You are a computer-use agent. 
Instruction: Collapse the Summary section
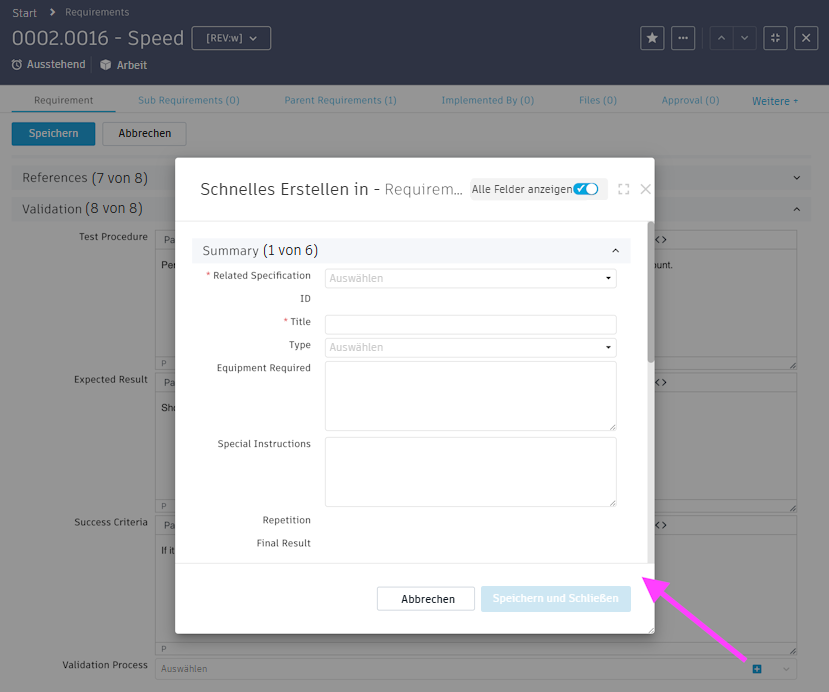(615, 251)
